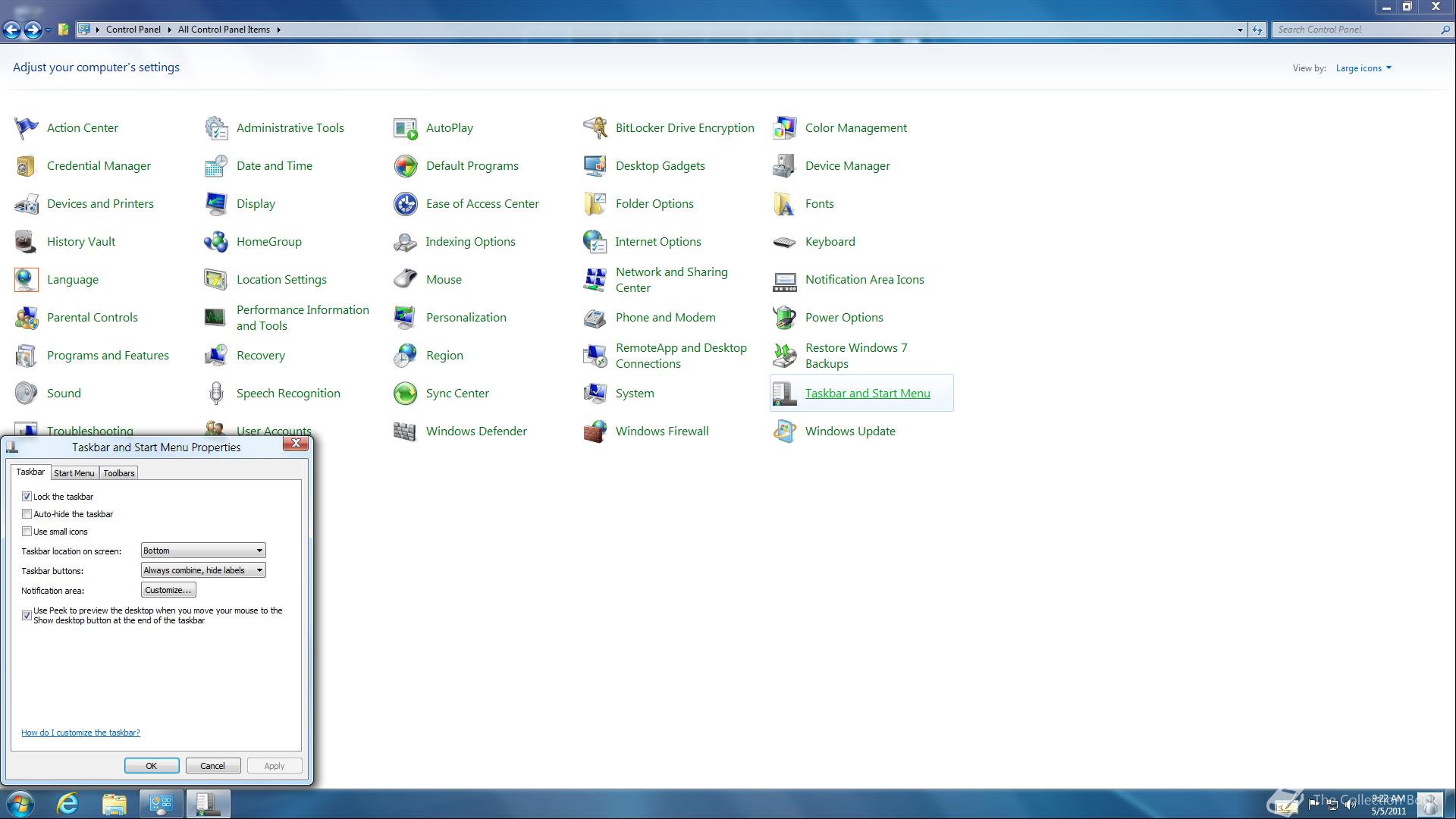
Task: Click the Back navigation button
Action: click(x=11, y=30)
